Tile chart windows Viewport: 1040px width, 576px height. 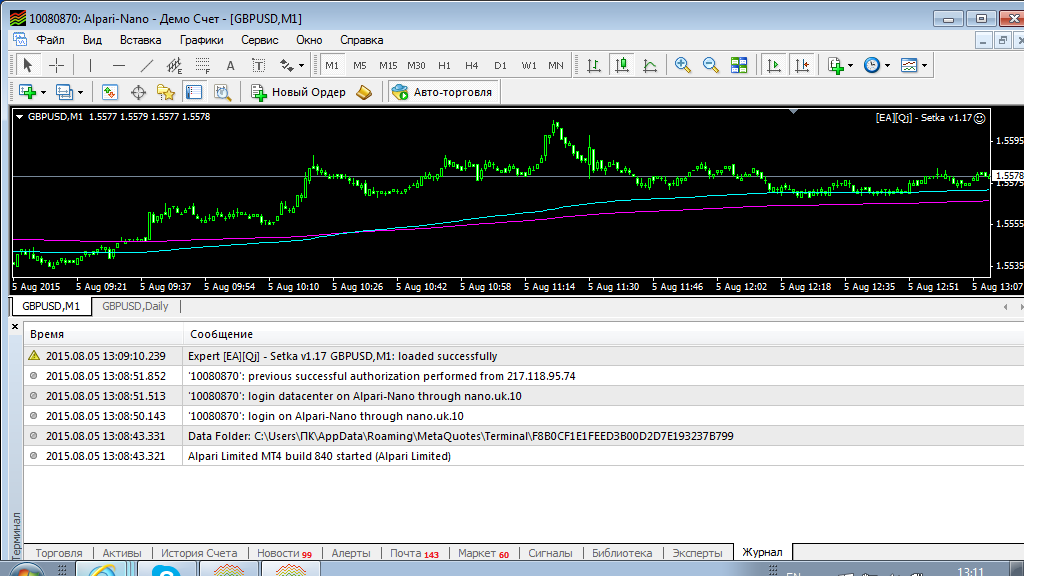[x=739, y=65]
